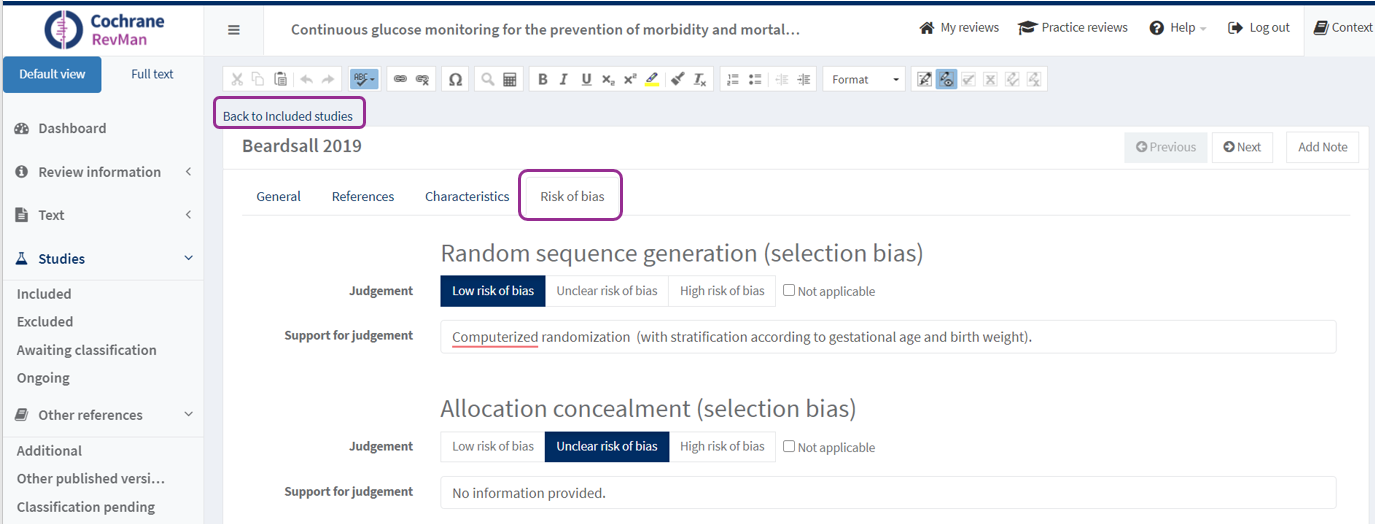The height and width of the screenshot is (524, 1375).
Task: Click the Random sequence support for judgement field
Action: point(887,337)
